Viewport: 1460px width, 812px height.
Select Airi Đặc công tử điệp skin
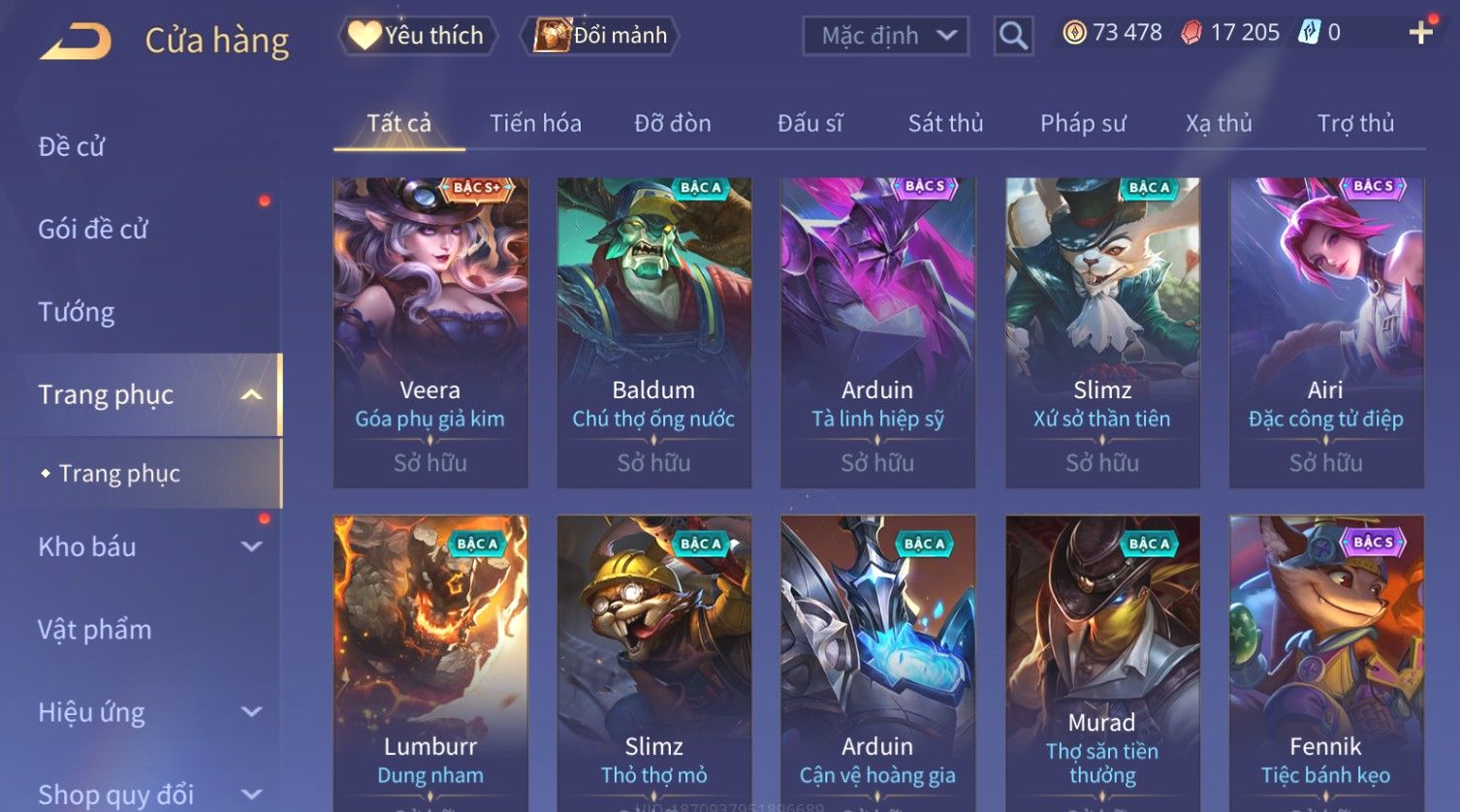tap(1326, 332)
